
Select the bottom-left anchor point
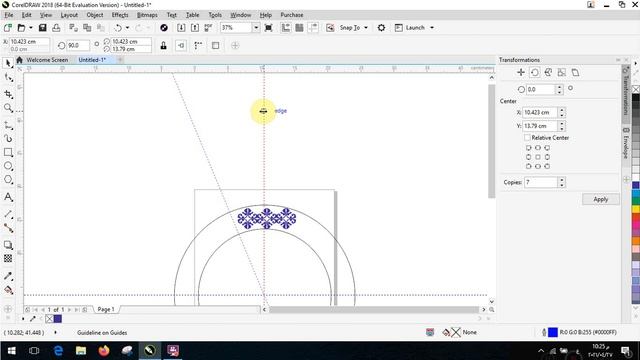[529, 166]
